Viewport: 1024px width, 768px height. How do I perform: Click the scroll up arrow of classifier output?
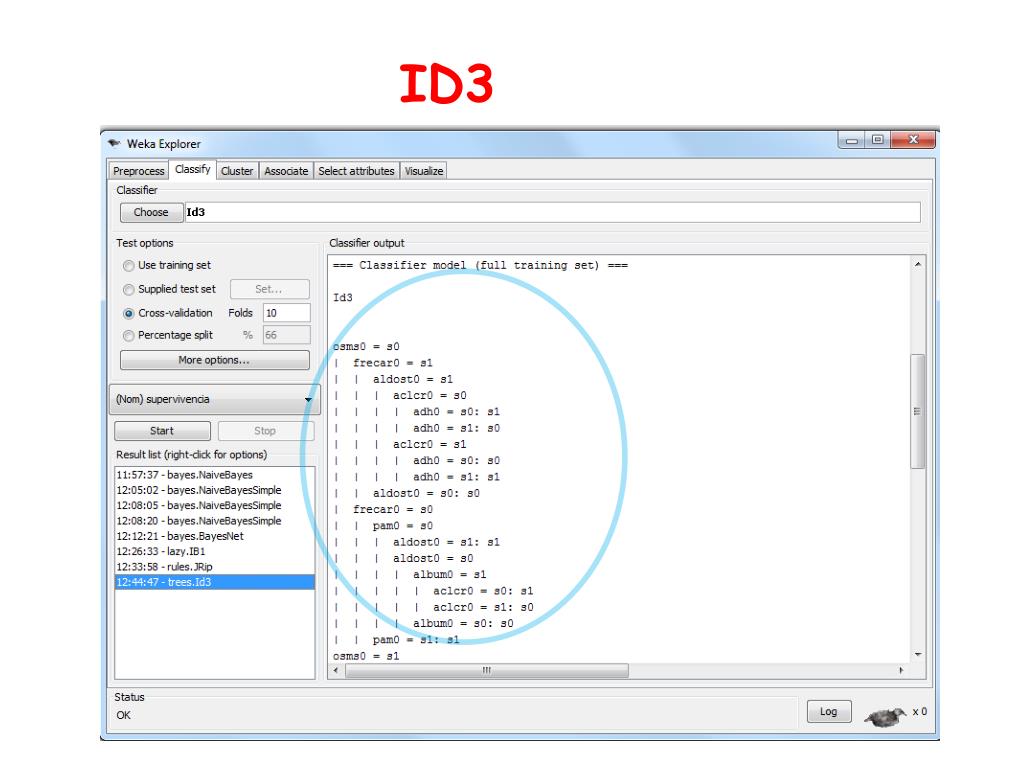click(918, 264)
